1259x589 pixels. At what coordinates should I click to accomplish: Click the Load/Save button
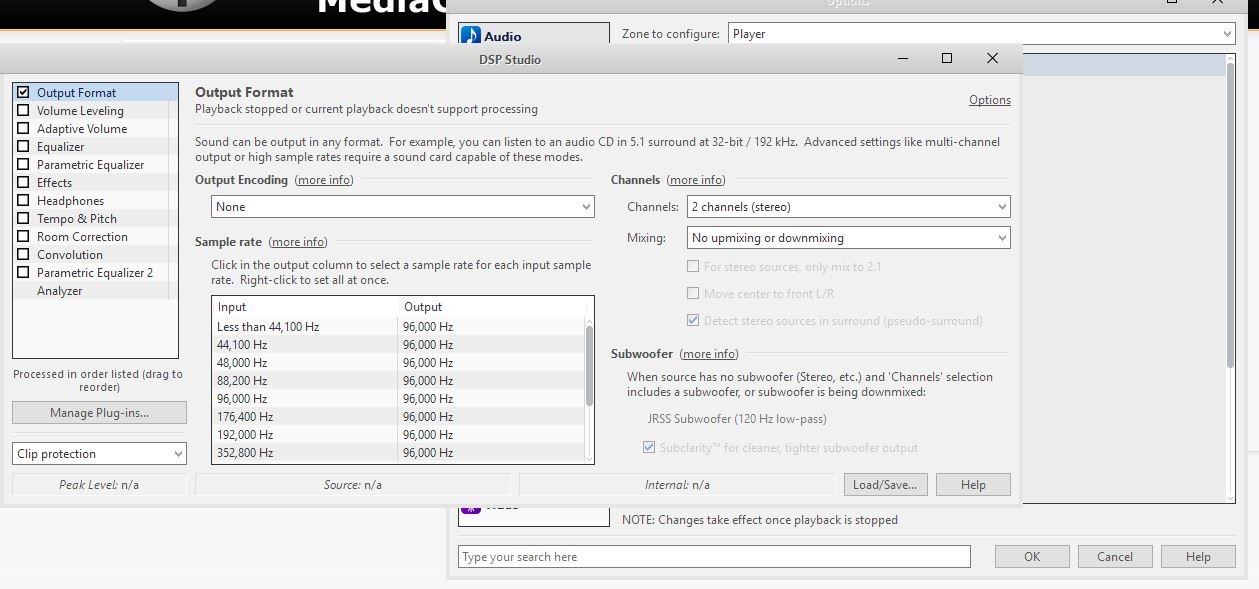pos(885,484)
